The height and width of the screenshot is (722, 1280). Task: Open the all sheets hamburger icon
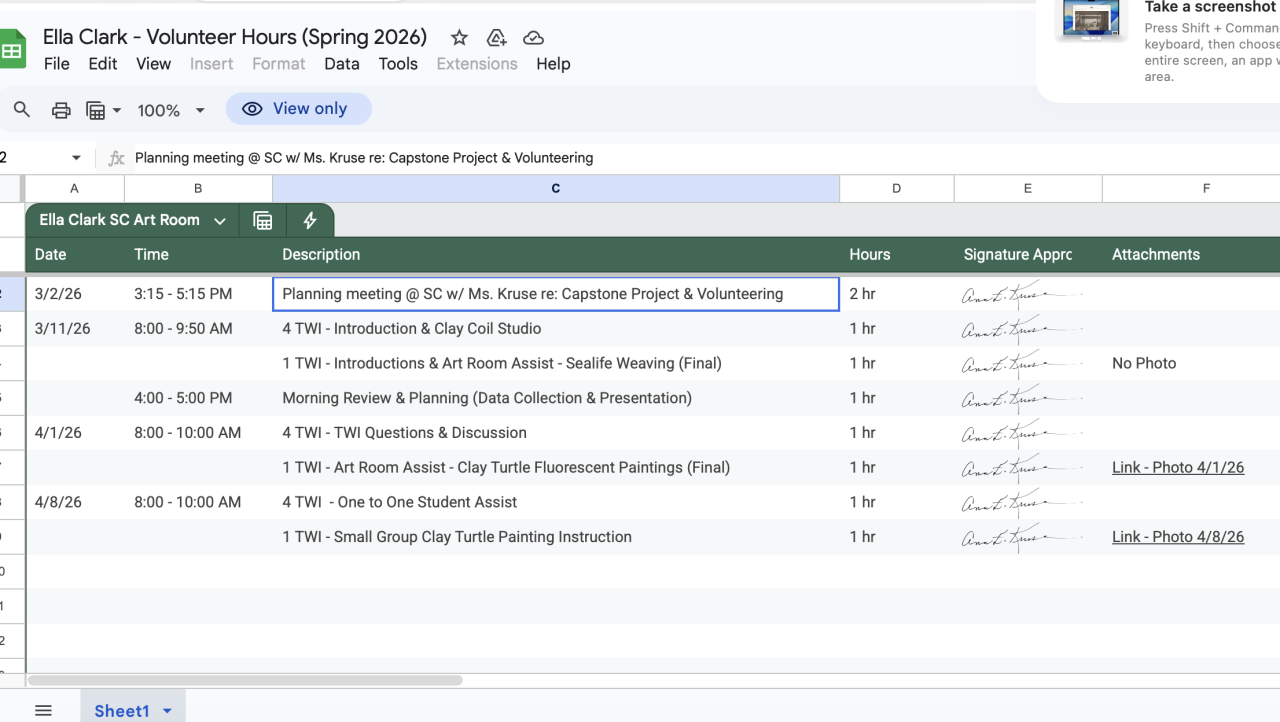click(x=43, y=710)
